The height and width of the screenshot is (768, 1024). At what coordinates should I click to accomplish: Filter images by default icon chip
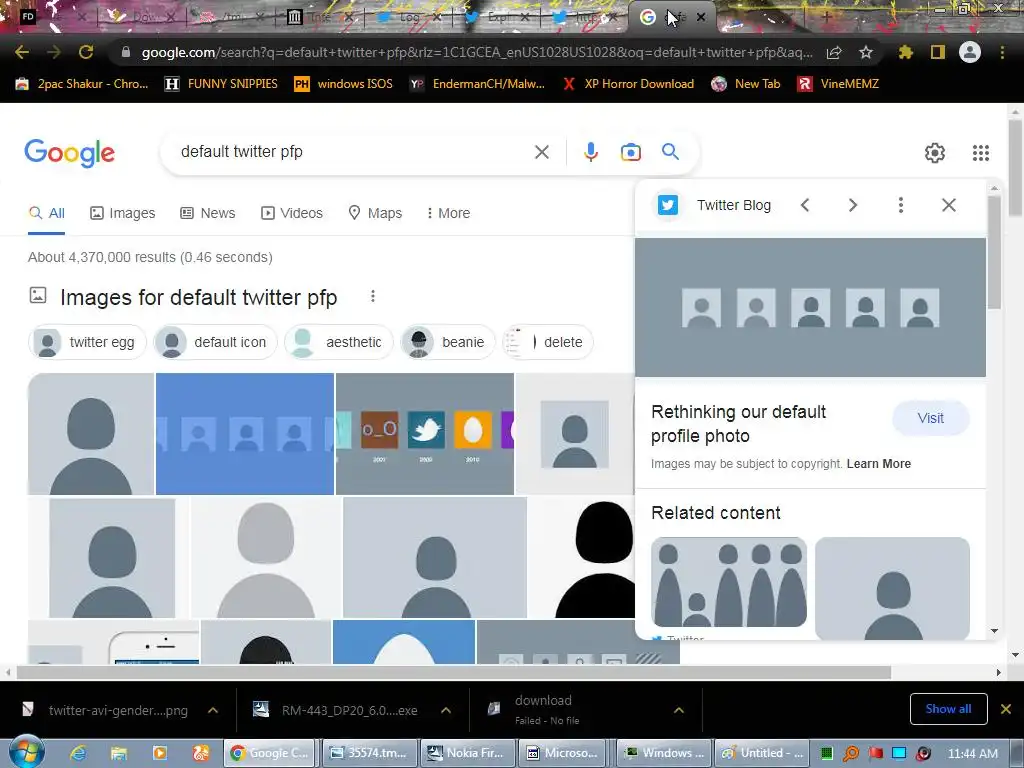[215, 342]
